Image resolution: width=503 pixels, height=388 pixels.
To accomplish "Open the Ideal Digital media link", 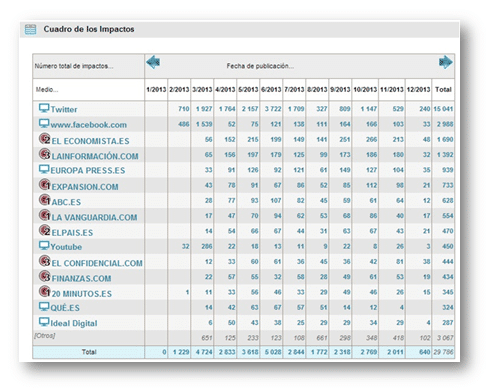I will 74,323.
